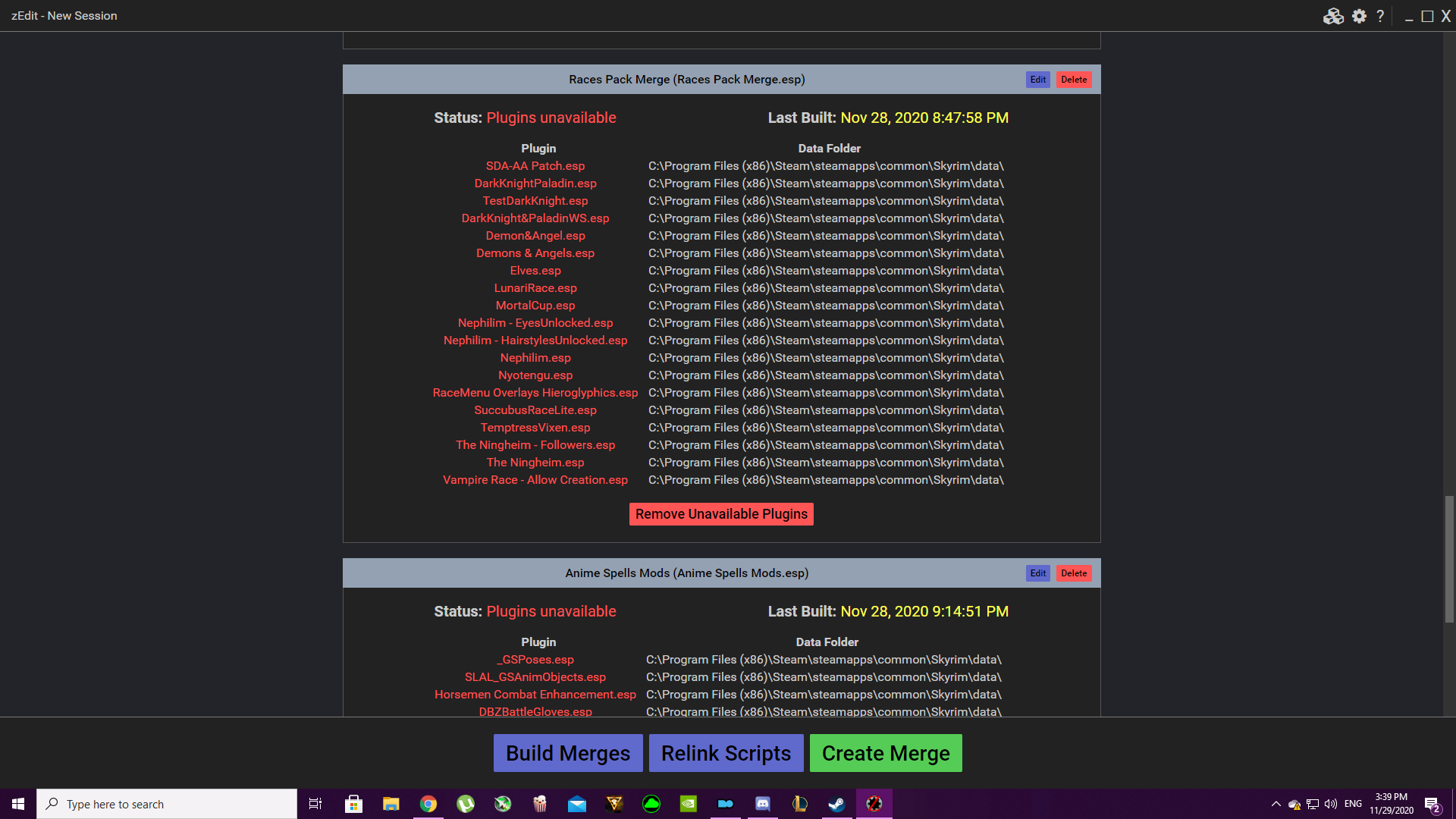Select the SDA-AA Patch.esp plugin

pyautogui.click(x=535, y=166)
